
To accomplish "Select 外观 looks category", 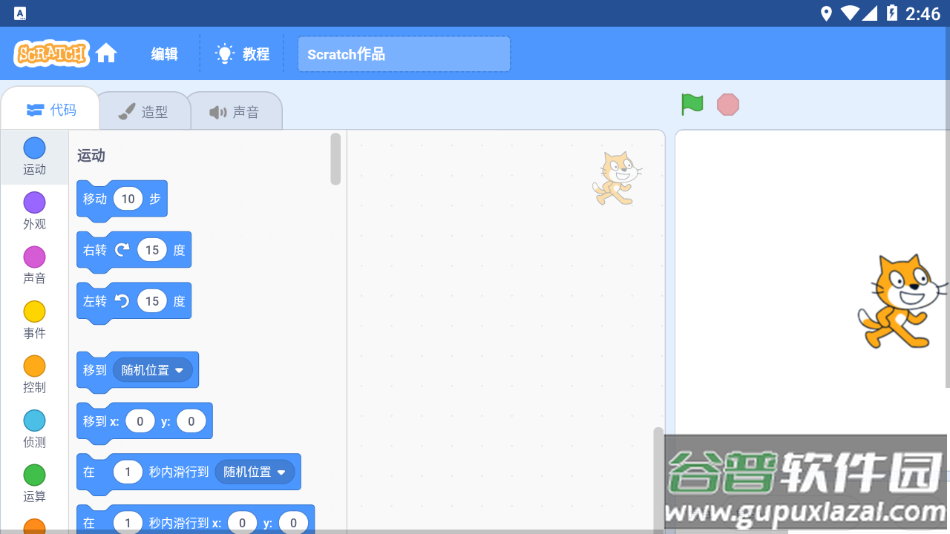I will [35, 211].
